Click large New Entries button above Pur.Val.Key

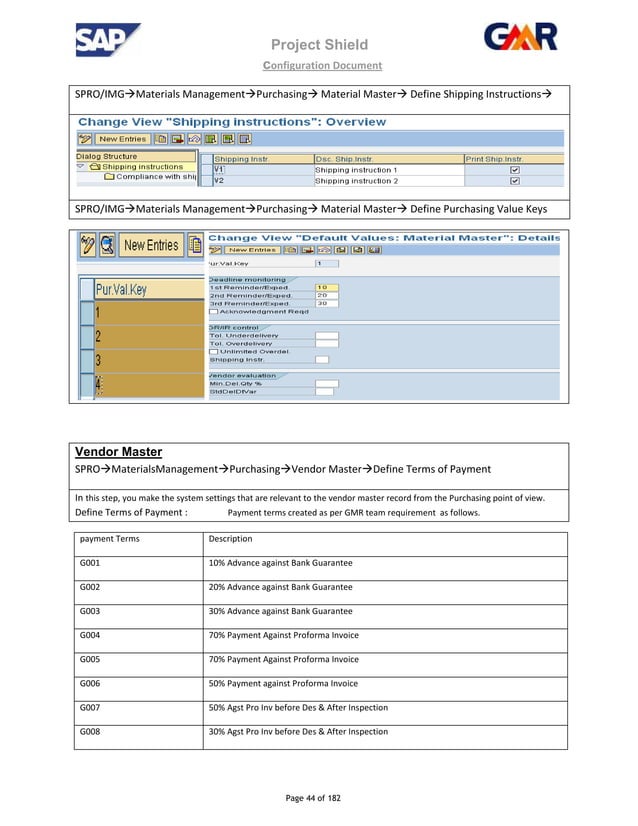pyautogui.click(x=151, y=245)
